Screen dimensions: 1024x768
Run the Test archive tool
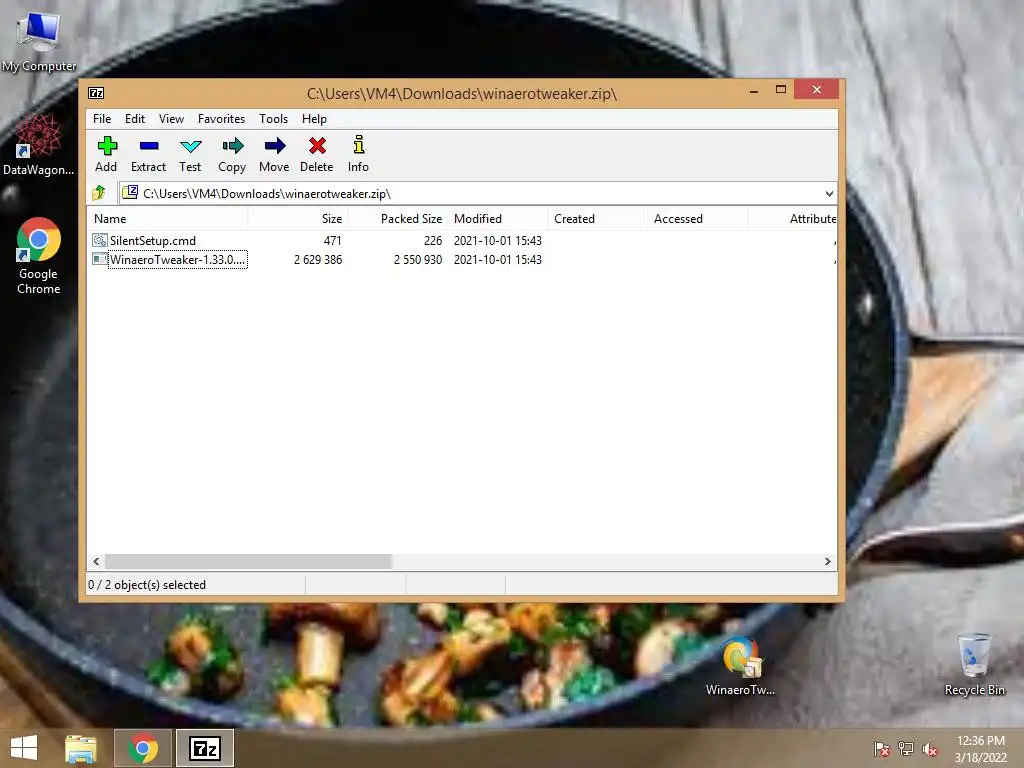190,146
